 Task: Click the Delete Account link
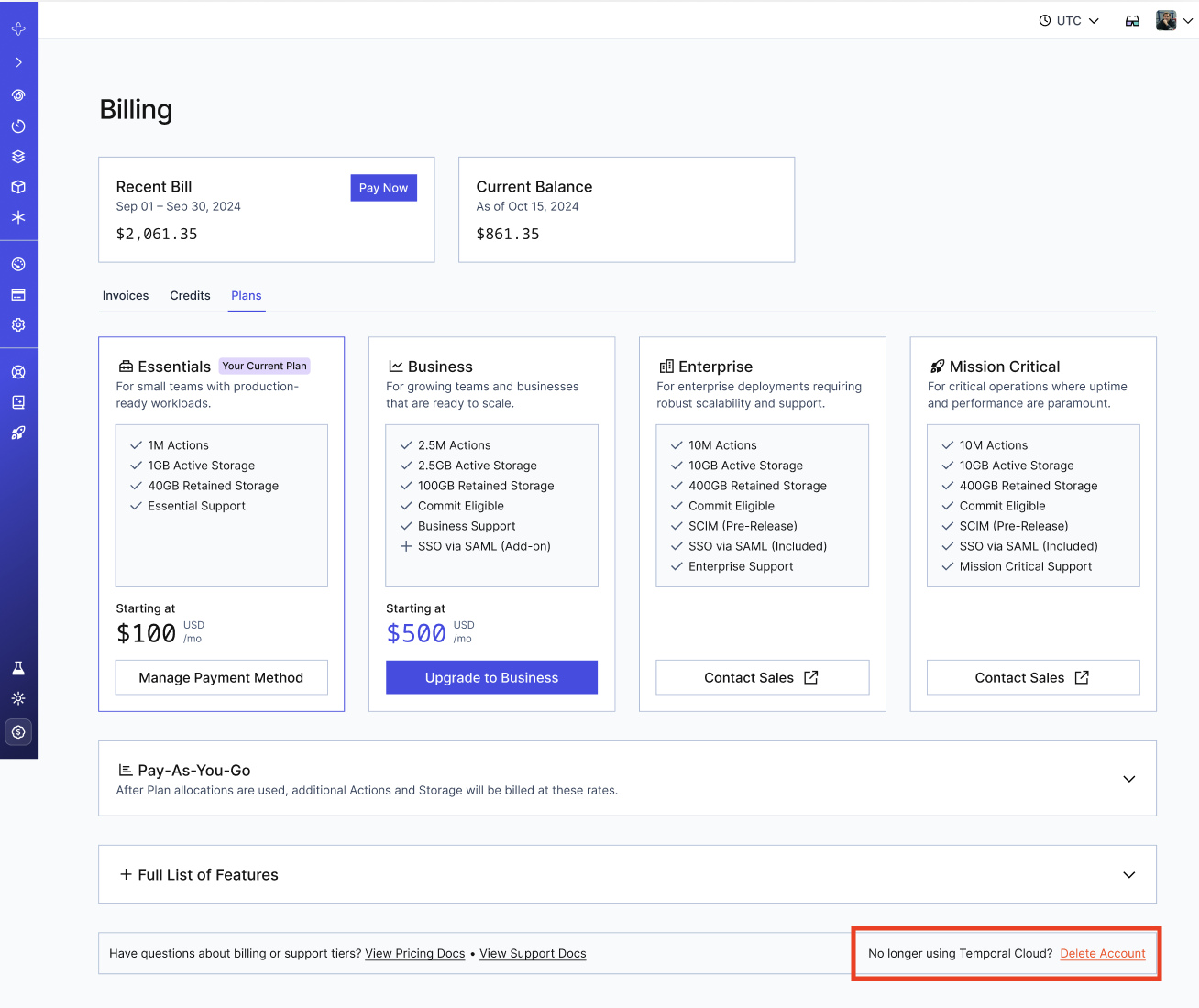click(x=1103, y=953)
